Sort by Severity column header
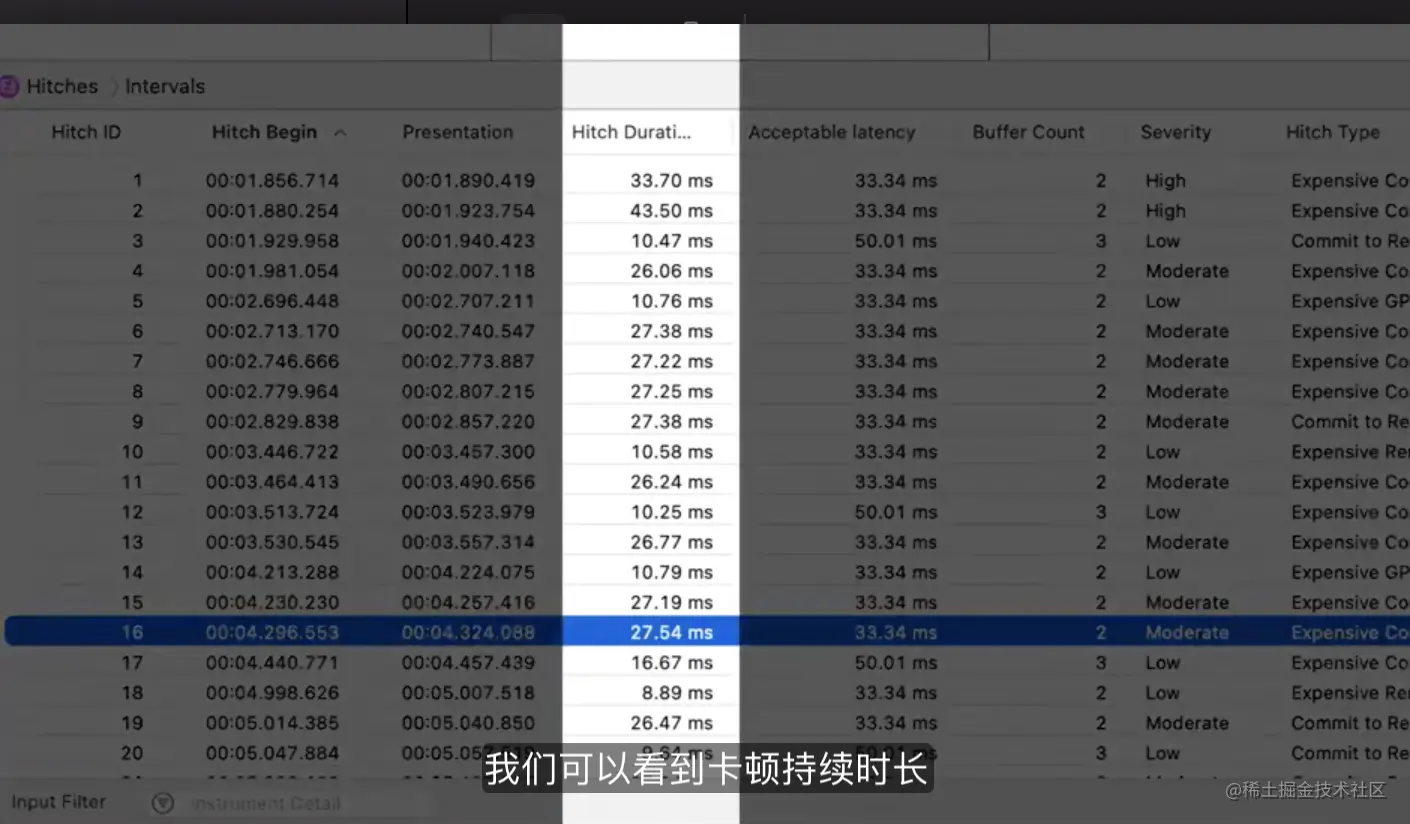Viewport: 1410px width, 824px height. [x=1176, y=132]
